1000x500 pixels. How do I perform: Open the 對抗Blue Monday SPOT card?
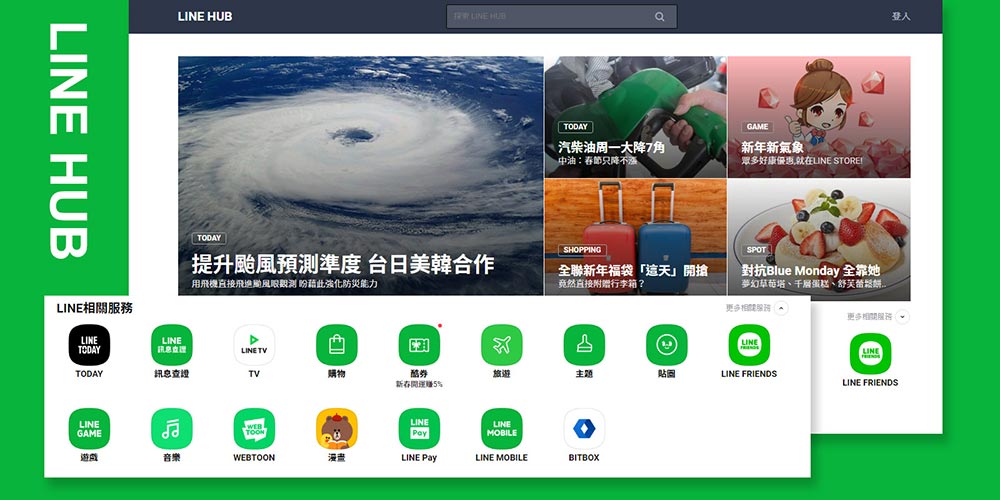tap(819, 239)
